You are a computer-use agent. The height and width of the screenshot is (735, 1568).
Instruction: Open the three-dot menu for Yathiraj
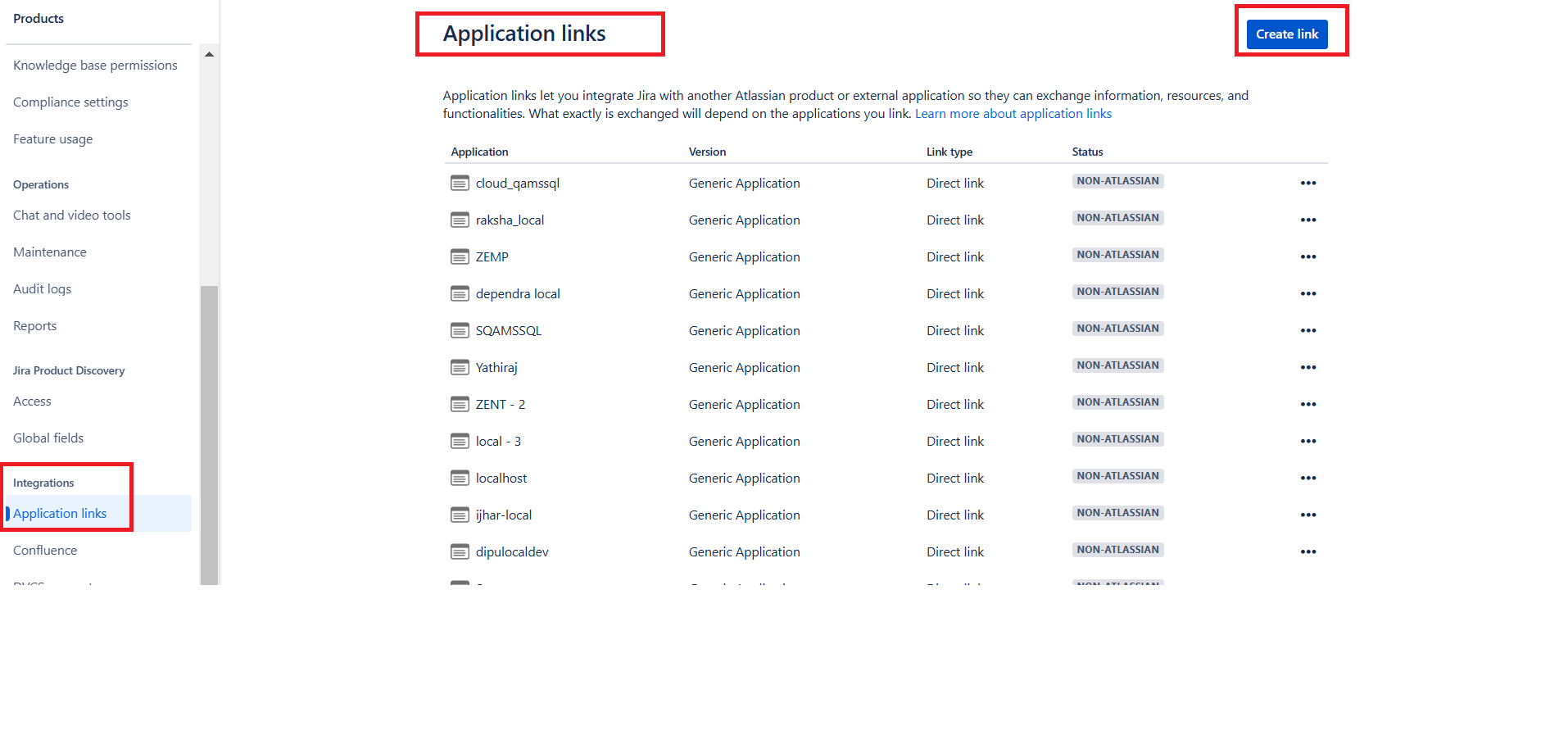point(1307,367)
